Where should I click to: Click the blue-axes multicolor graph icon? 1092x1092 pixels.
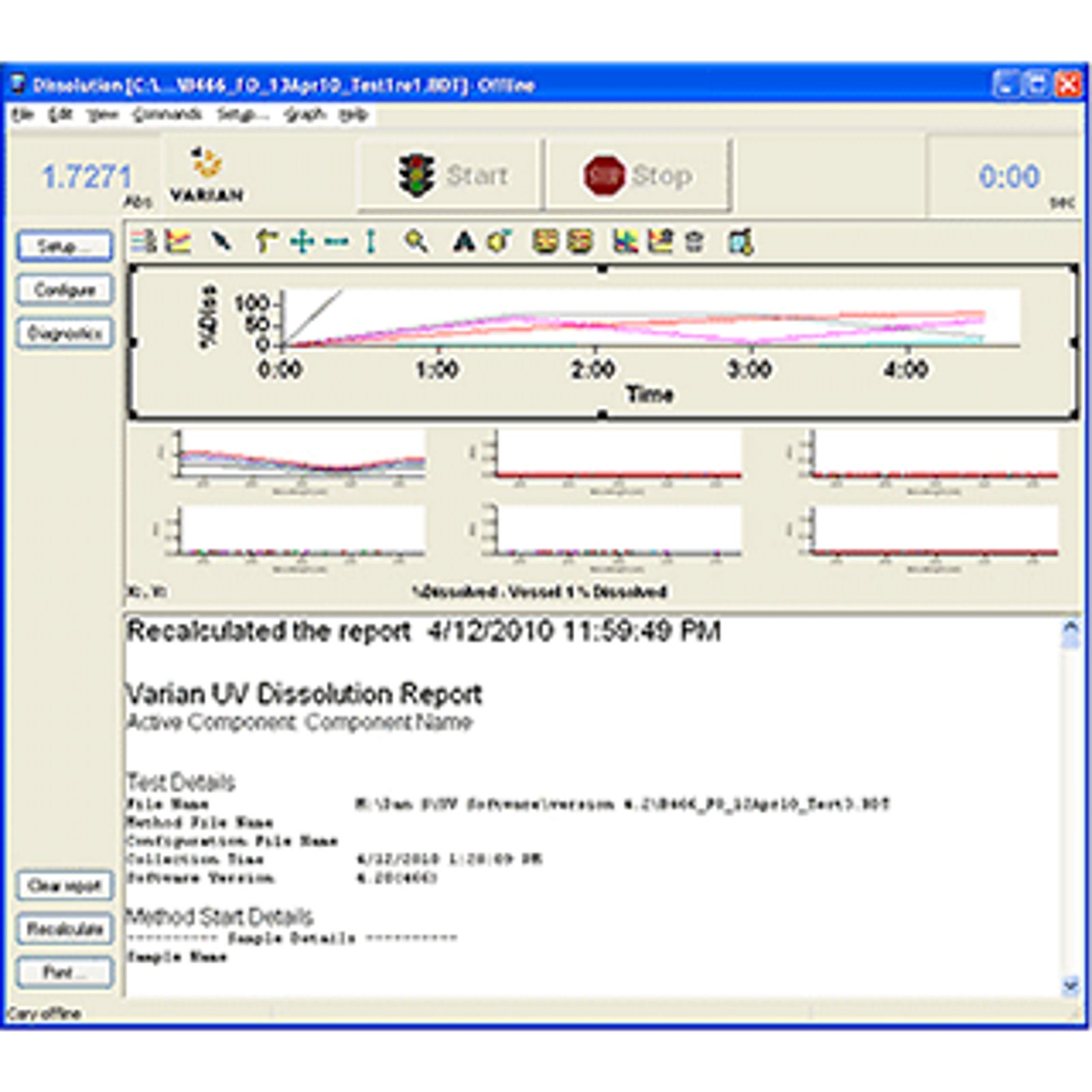(x=625, y=242)
